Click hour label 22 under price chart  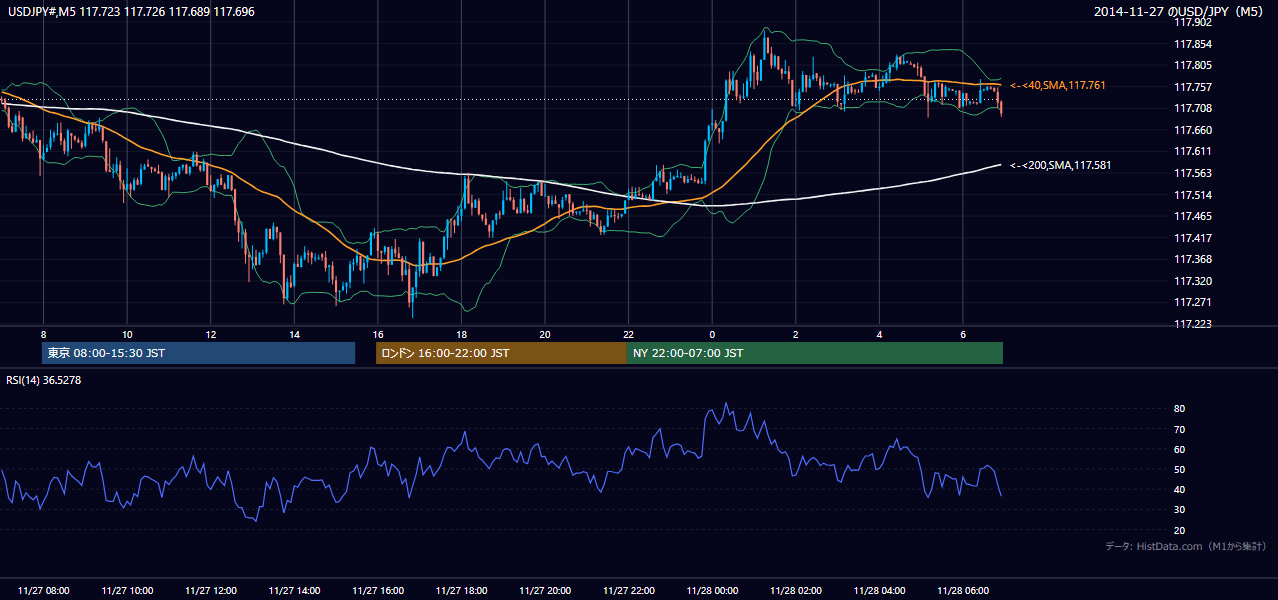pyautogui.click(x=628, y=334)
